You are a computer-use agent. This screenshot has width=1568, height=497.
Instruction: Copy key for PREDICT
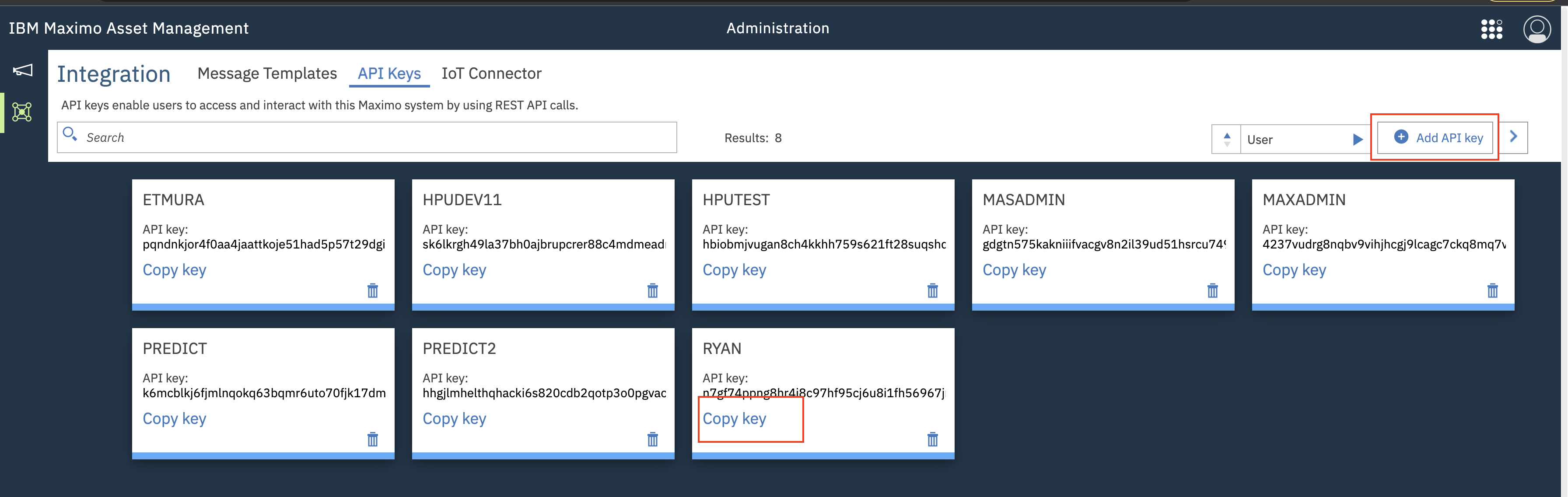(x=174, y=418)
